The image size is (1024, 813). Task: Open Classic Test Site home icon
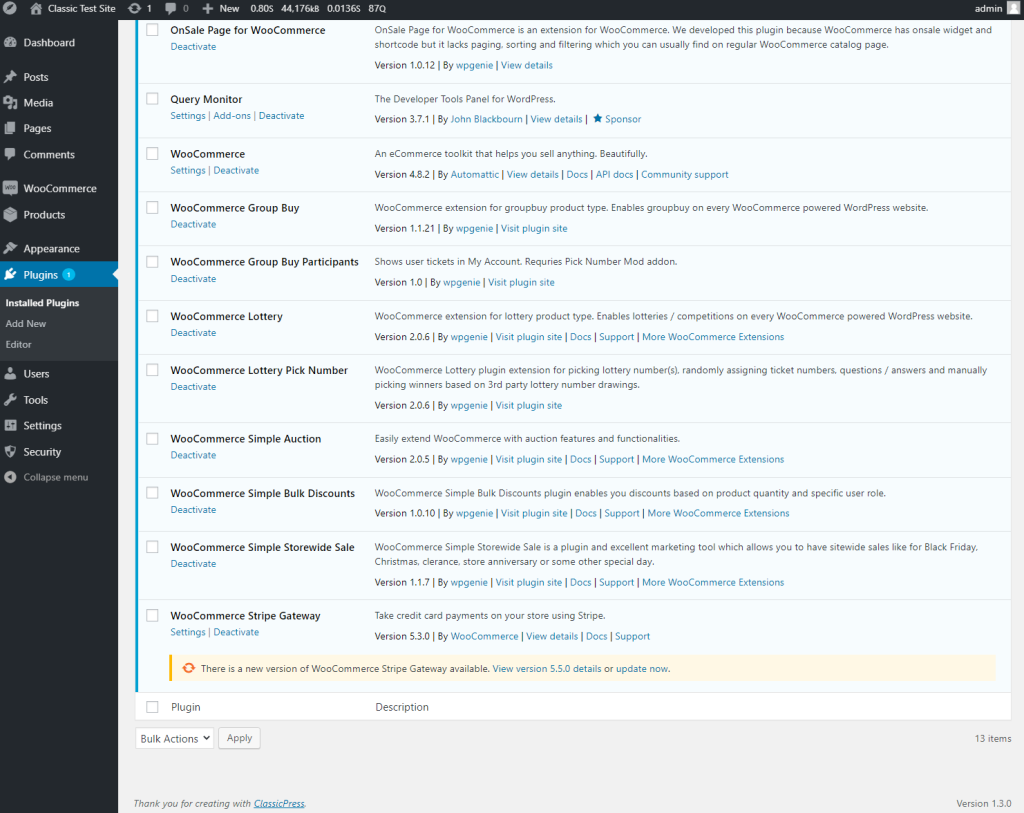(36, 8)
